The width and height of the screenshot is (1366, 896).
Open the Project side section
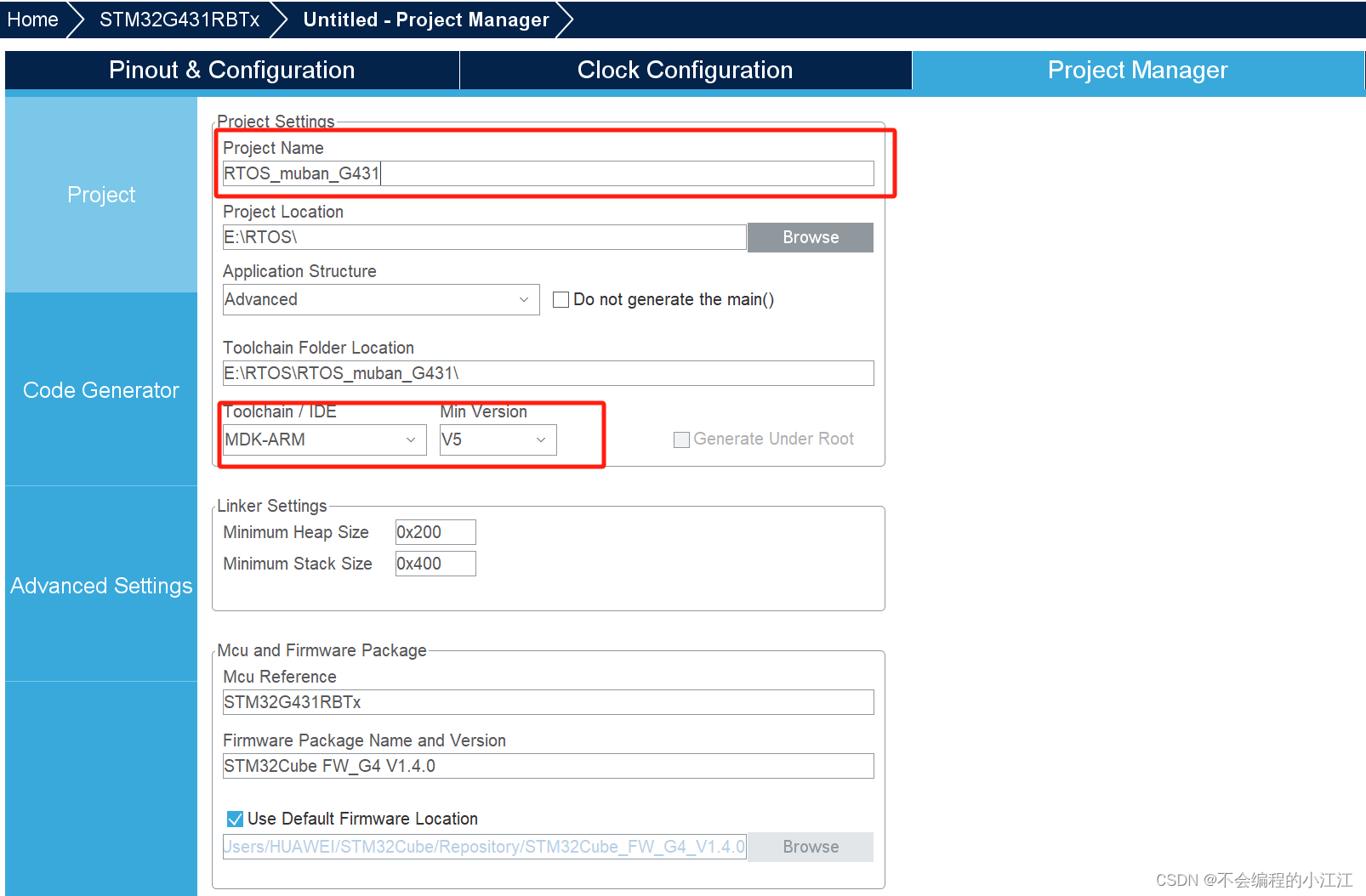point(101,195)
